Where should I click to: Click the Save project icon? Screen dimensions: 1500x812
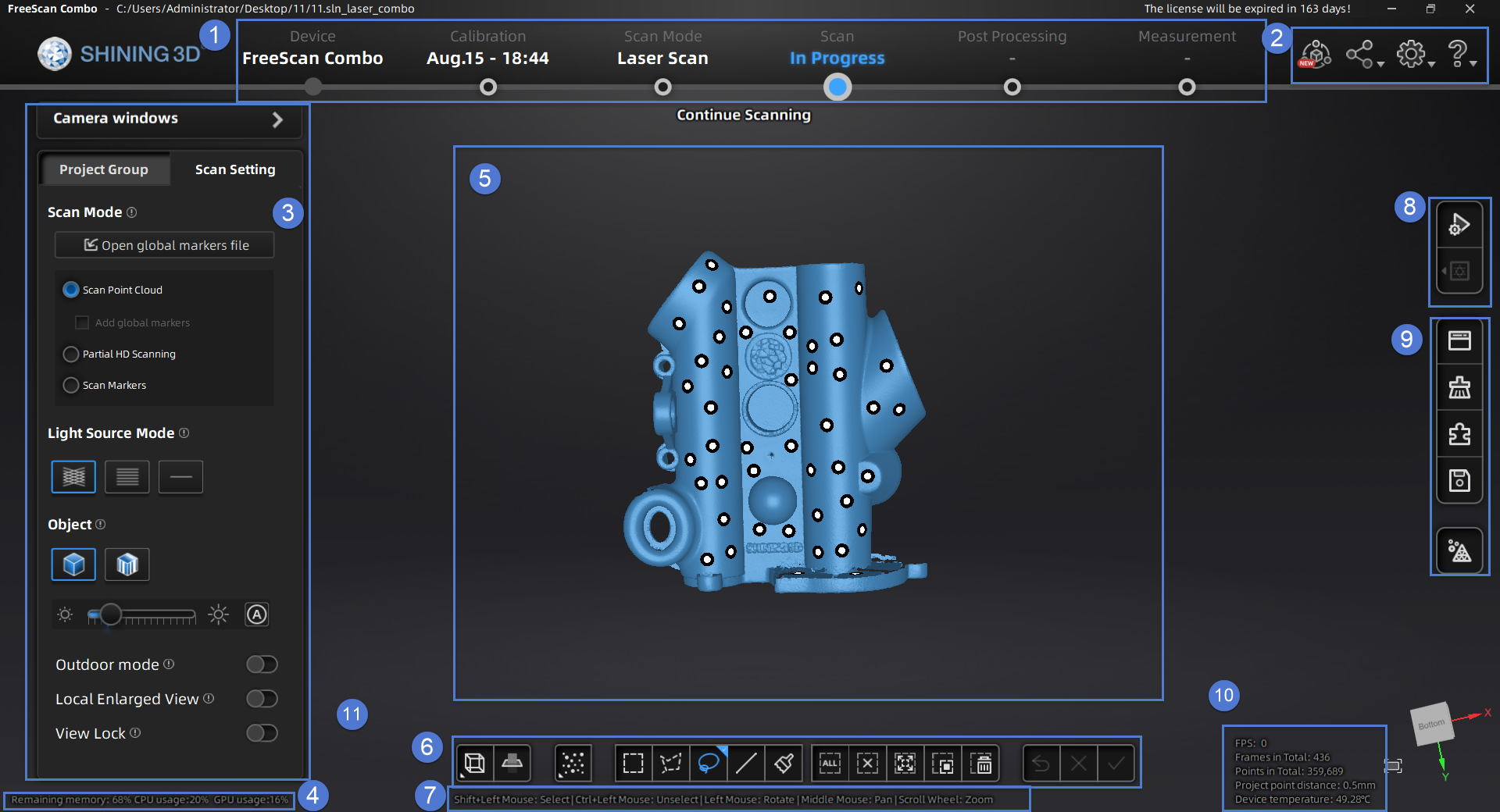point(1459,480)
